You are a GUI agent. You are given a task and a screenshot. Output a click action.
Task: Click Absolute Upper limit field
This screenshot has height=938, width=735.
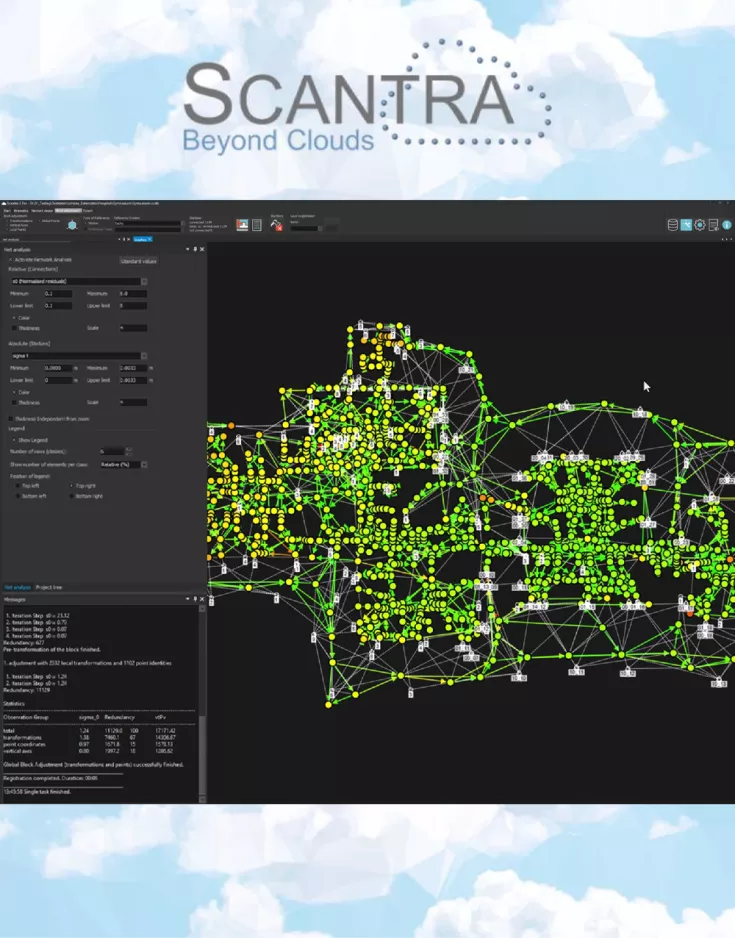[133, 380]
